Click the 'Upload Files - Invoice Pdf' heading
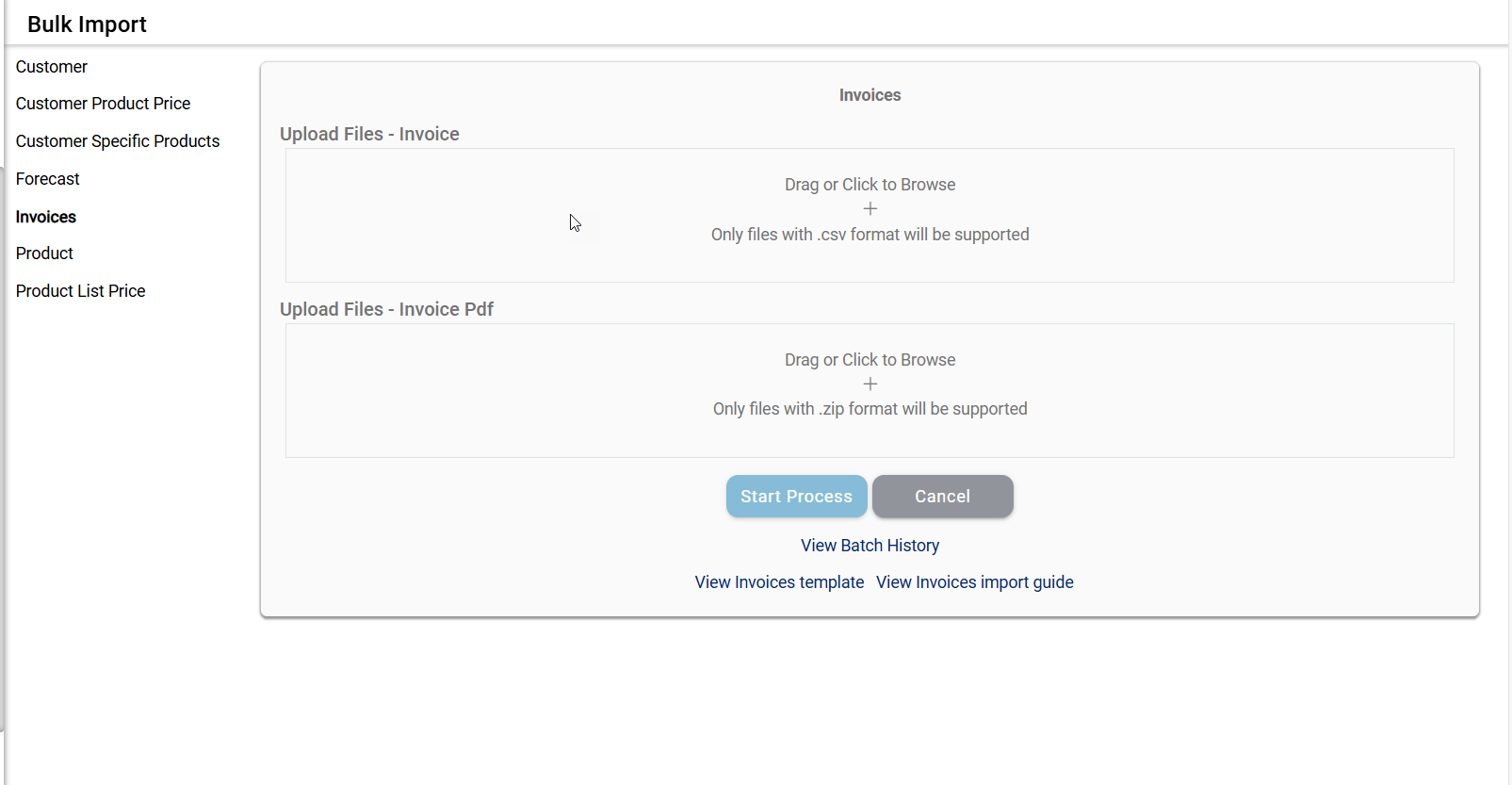 click(386, 309)
